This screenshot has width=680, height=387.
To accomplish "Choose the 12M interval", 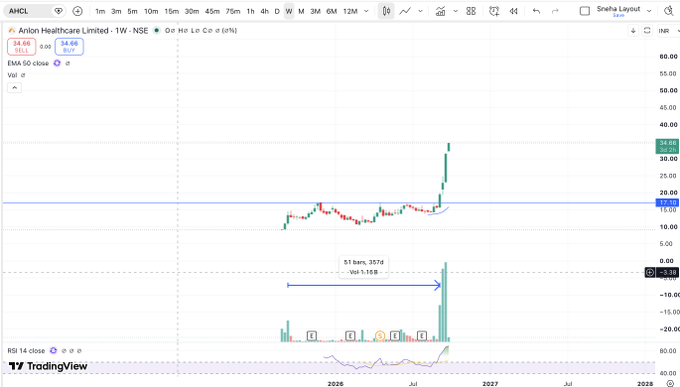I will (x=350, y=11).
